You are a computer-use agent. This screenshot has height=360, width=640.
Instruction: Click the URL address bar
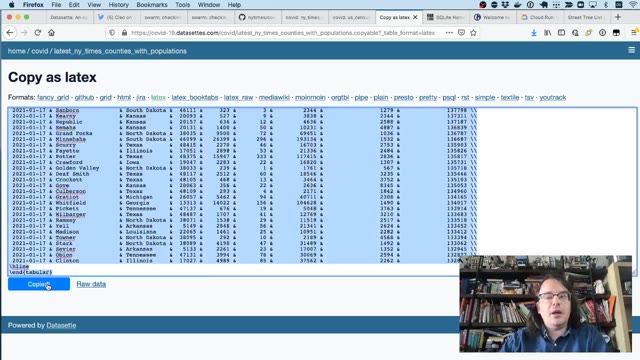pyautogui.click(x=282, y=33)
